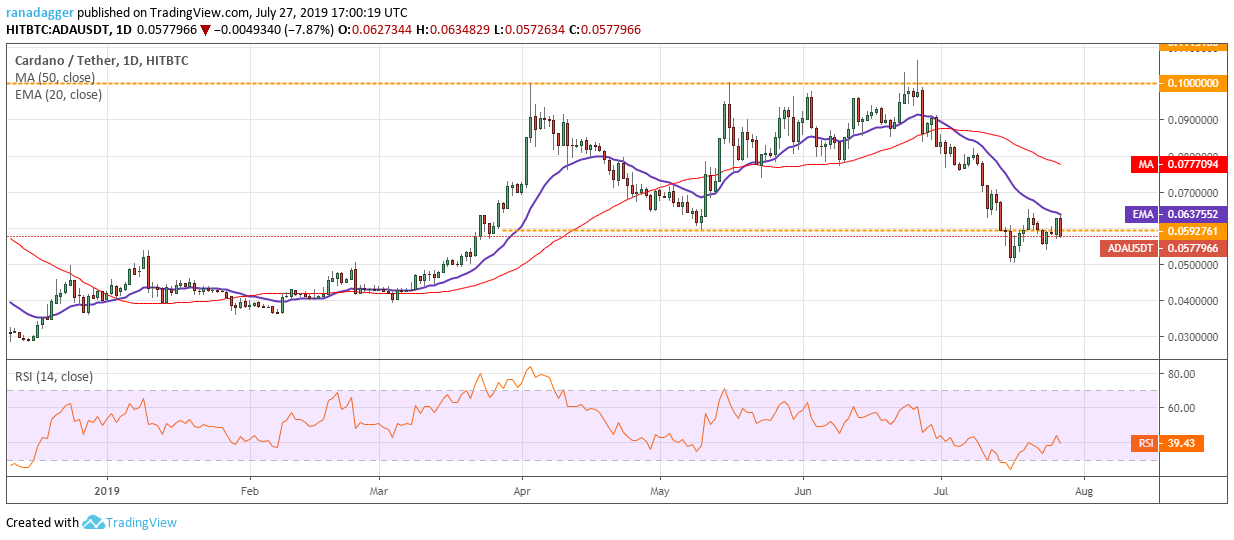Click the TradingView cloud logo icon
The width and height of the screenshot is (1234, 540).
coord(94,522)
